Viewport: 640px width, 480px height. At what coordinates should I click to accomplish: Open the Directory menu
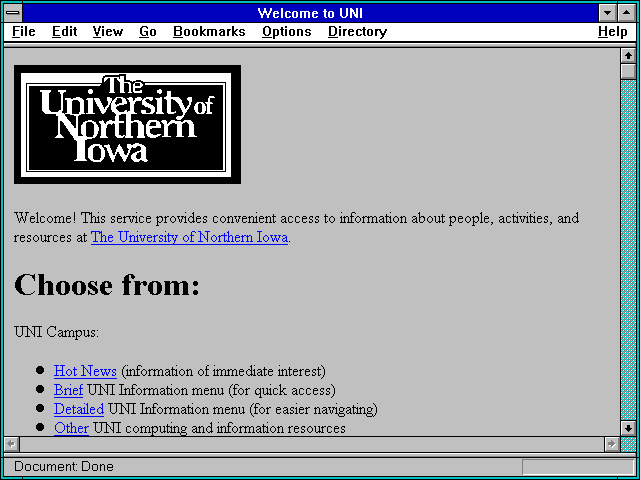[x=358, y=32]
